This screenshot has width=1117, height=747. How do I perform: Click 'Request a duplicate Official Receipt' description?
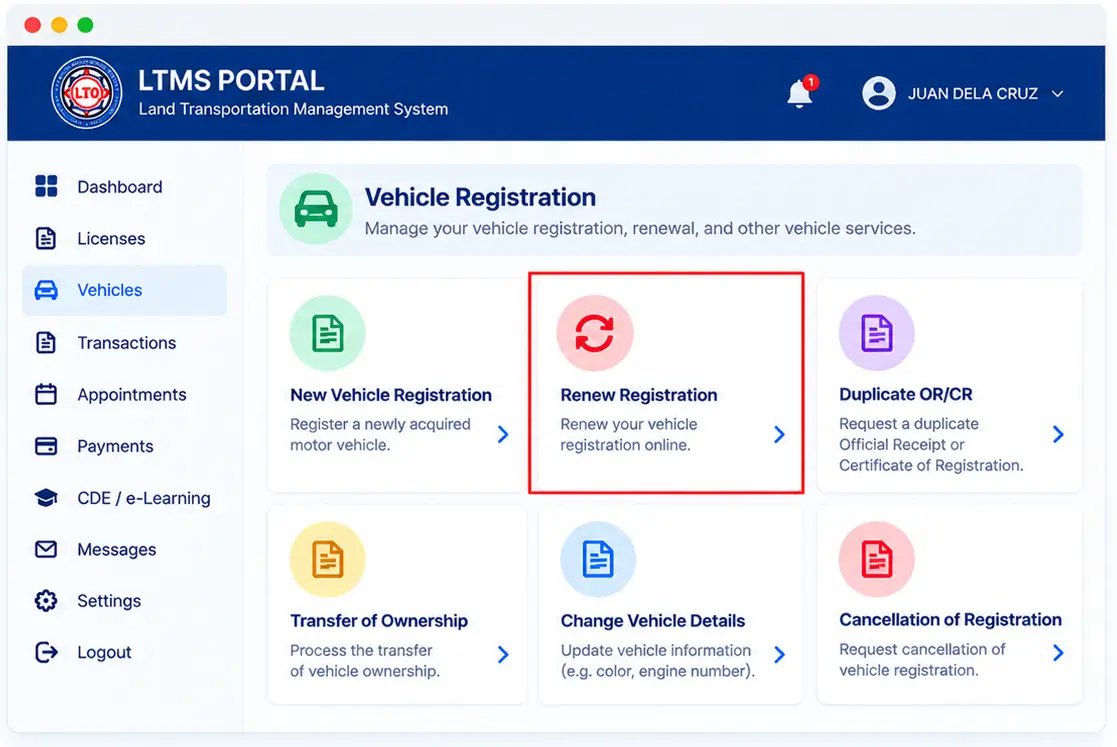click(931, 444)
